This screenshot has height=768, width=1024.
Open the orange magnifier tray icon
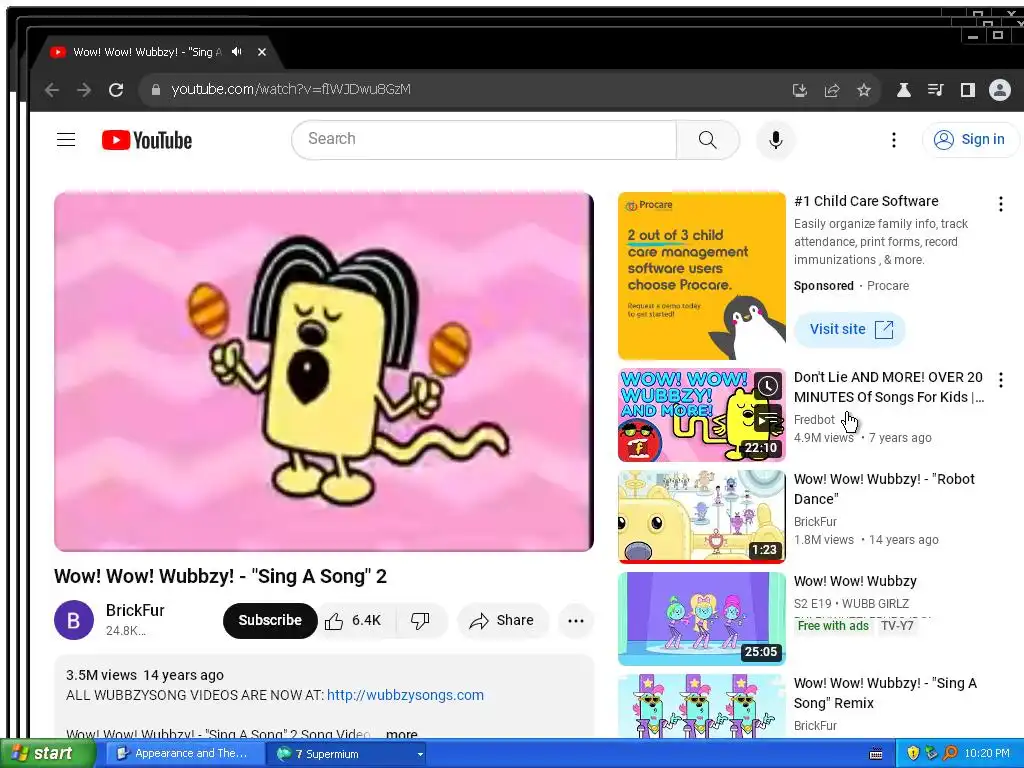click(950, 754)
